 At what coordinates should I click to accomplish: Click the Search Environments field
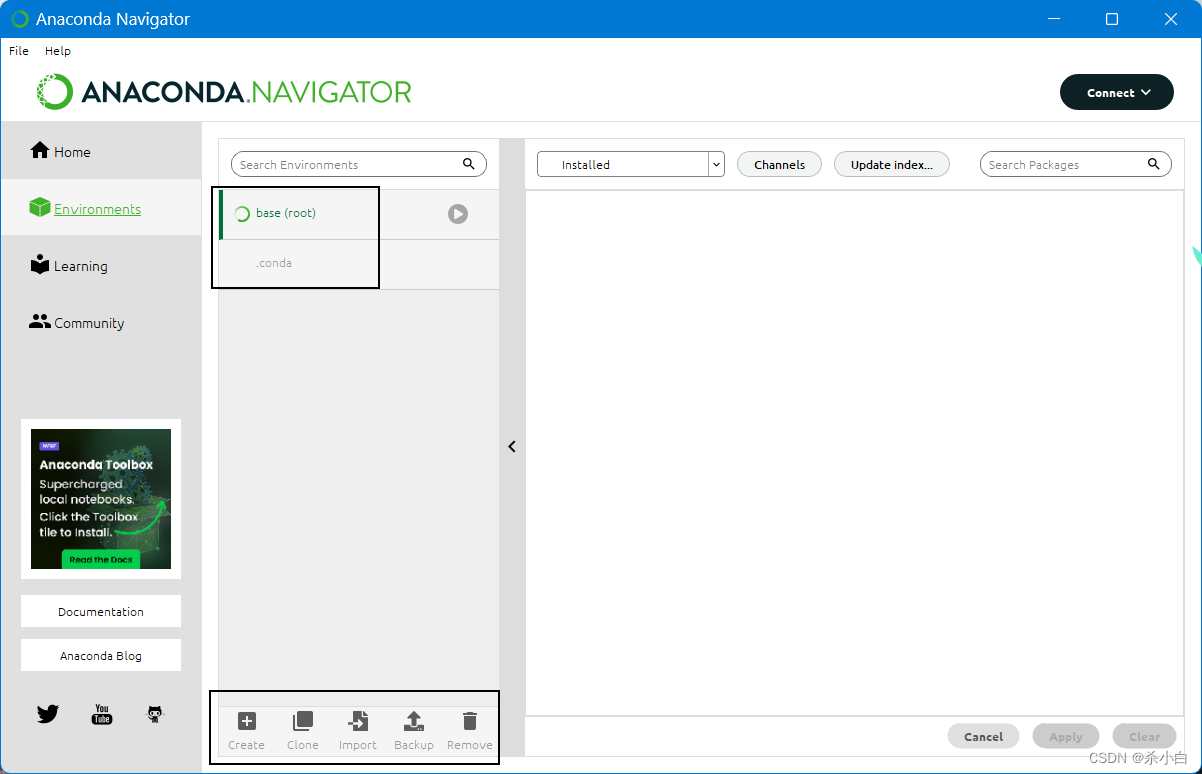pyautogui.click(x=359, y=164)
